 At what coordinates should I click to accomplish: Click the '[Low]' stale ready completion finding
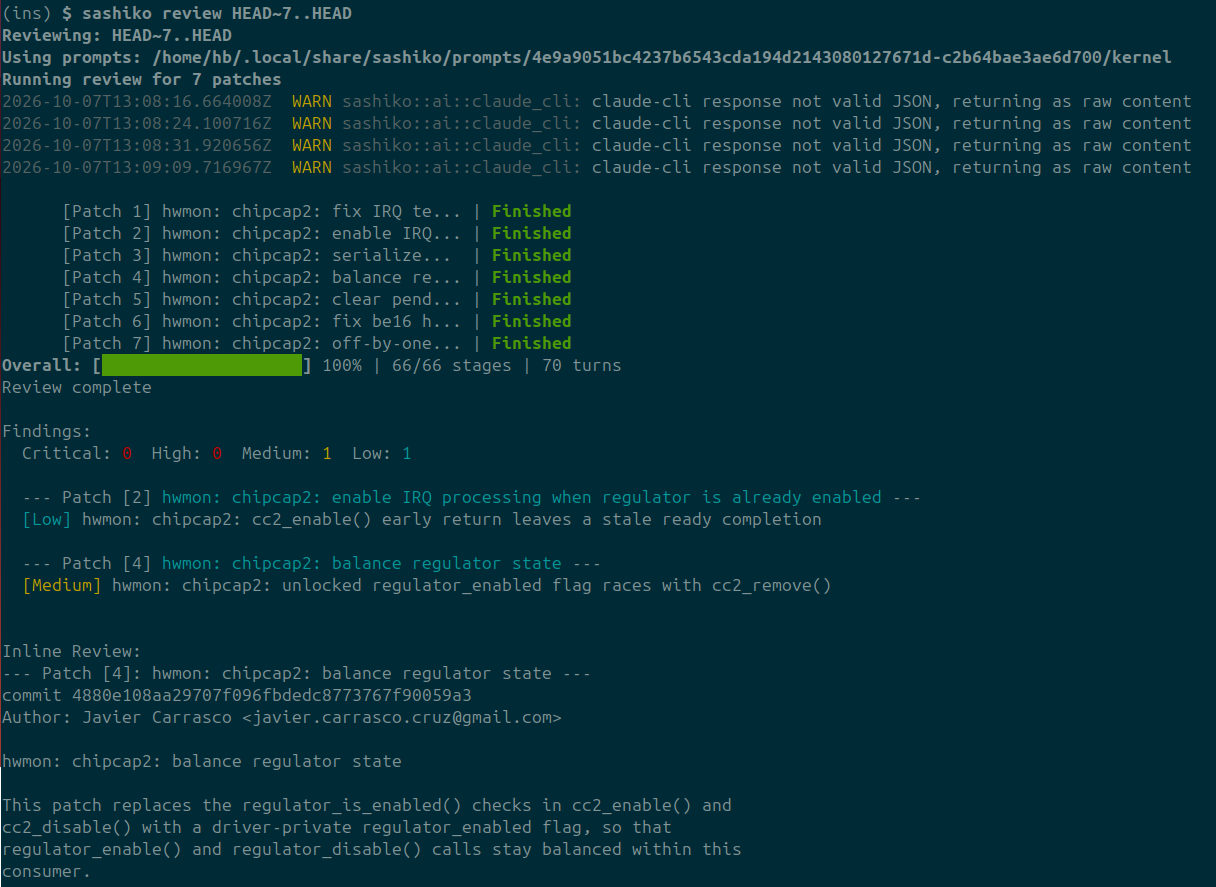[422, 519]
